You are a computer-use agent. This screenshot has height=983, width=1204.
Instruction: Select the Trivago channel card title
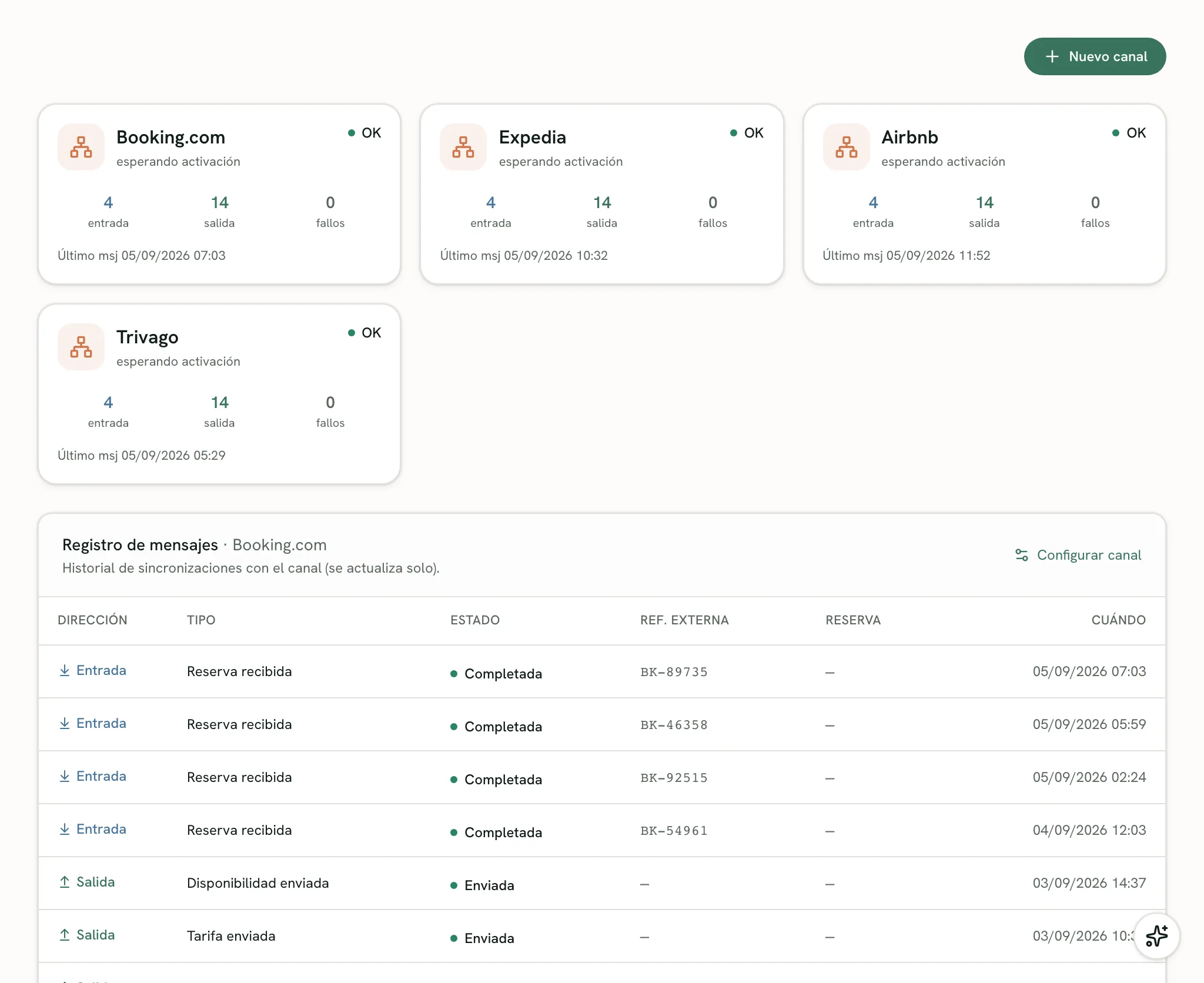point(147,337)
